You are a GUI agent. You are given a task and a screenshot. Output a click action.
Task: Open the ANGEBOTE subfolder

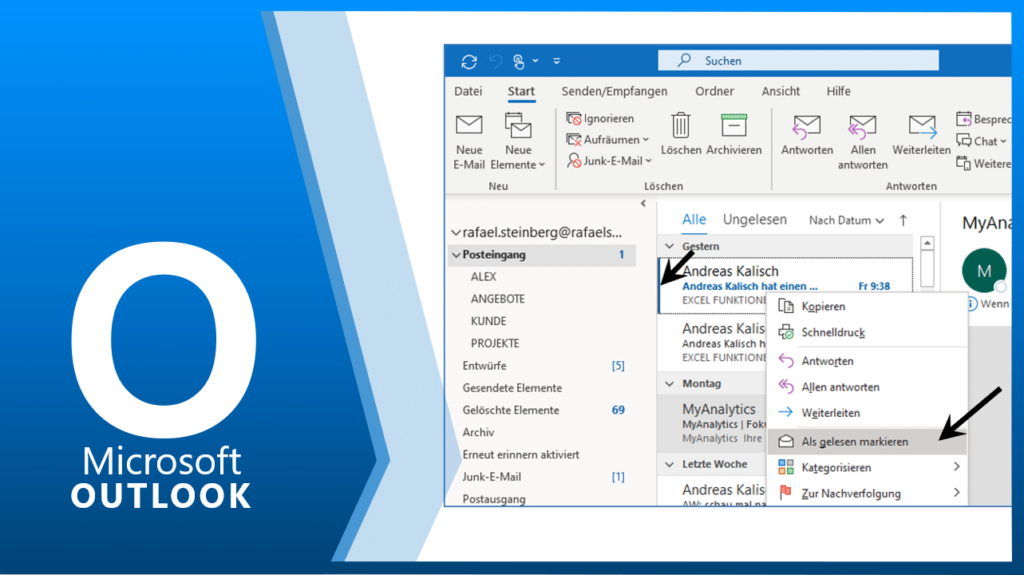pos(498,299)
